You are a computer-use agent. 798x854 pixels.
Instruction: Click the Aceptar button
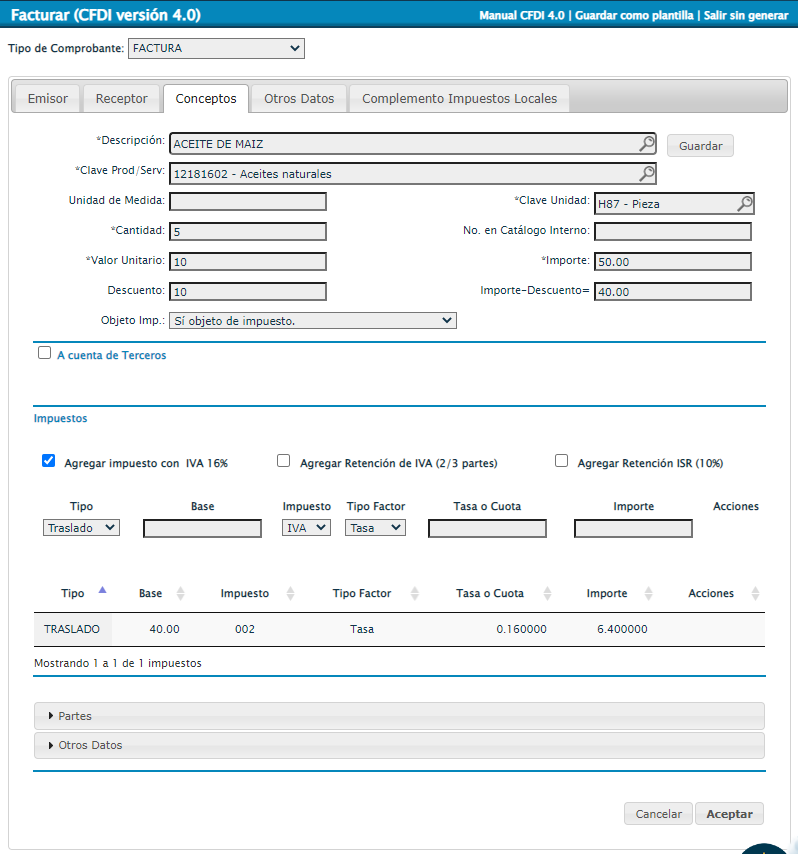click(729, 814)
